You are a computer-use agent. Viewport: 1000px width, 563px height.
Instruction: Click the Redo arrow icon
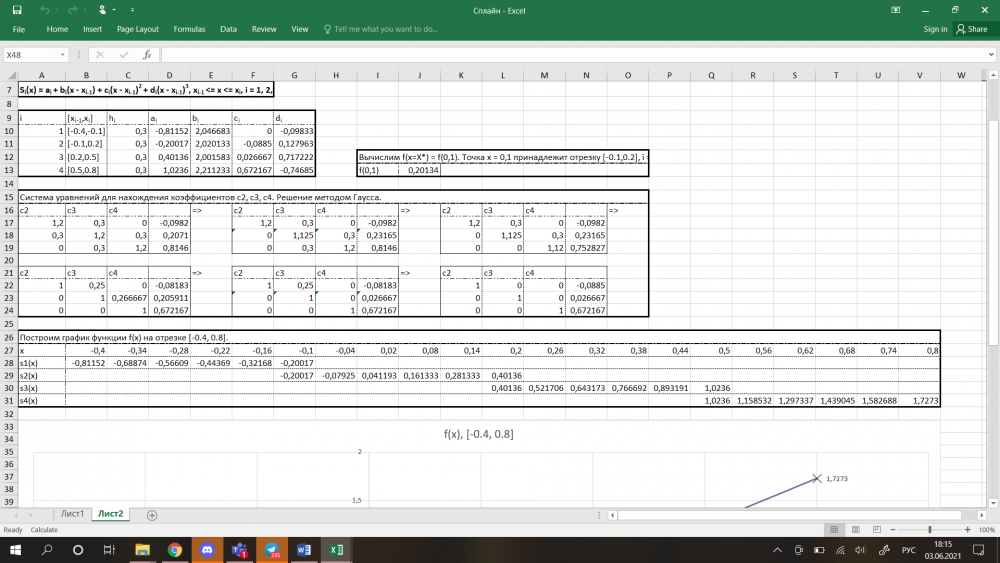tap(72, 10)
